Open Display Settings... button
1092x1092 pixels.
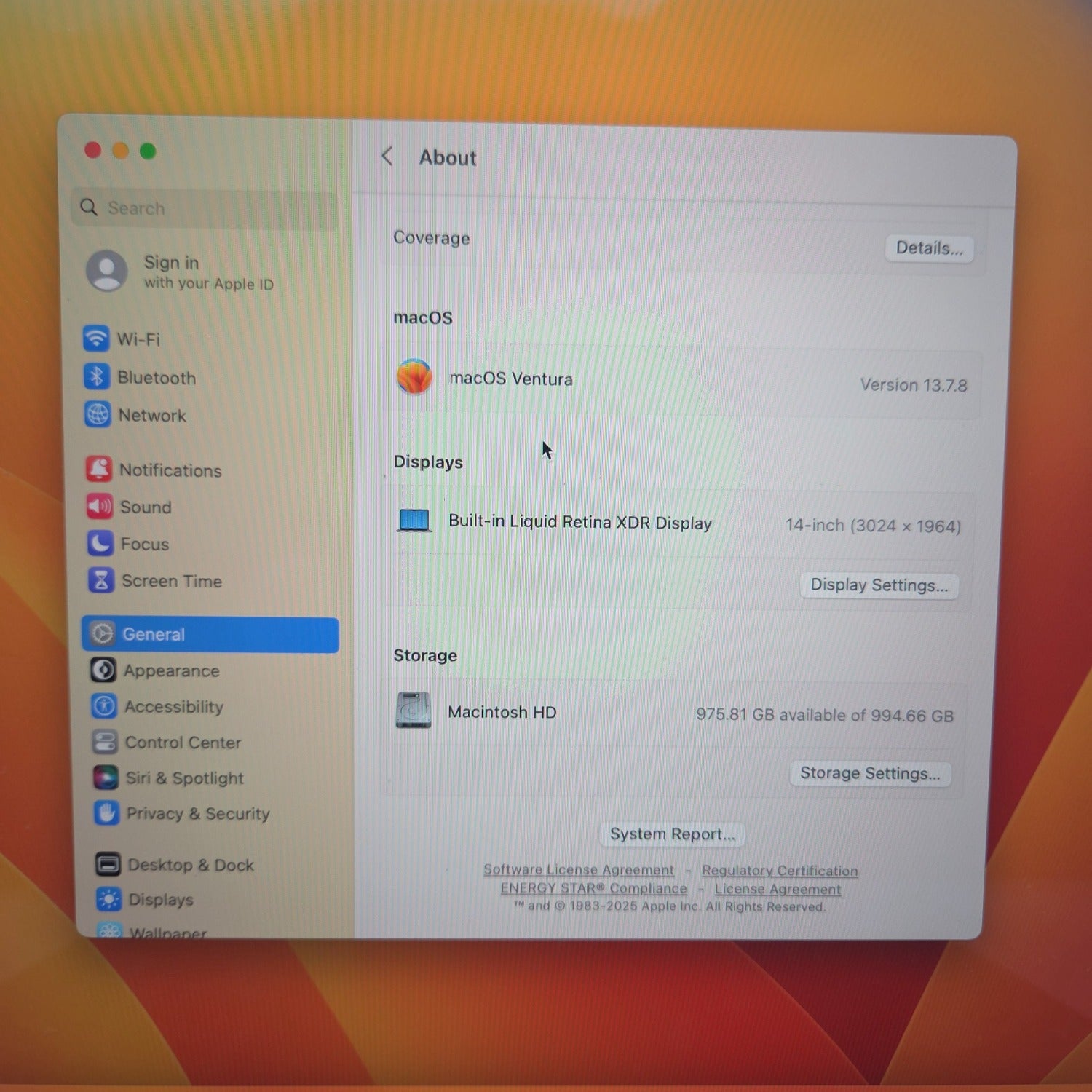[879, 585]
